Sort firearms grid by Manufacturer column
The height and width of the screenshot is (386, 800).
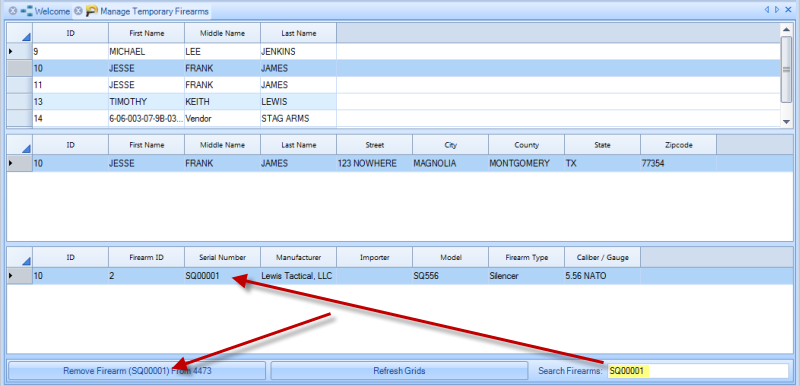click(x=298, y=258)
